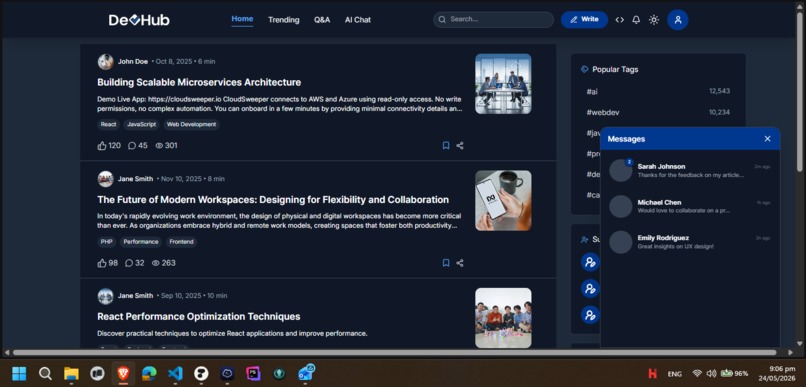Open the React Performance article group photo thumbnail
The width and height of the screenshot is (806, 387).
503,318
